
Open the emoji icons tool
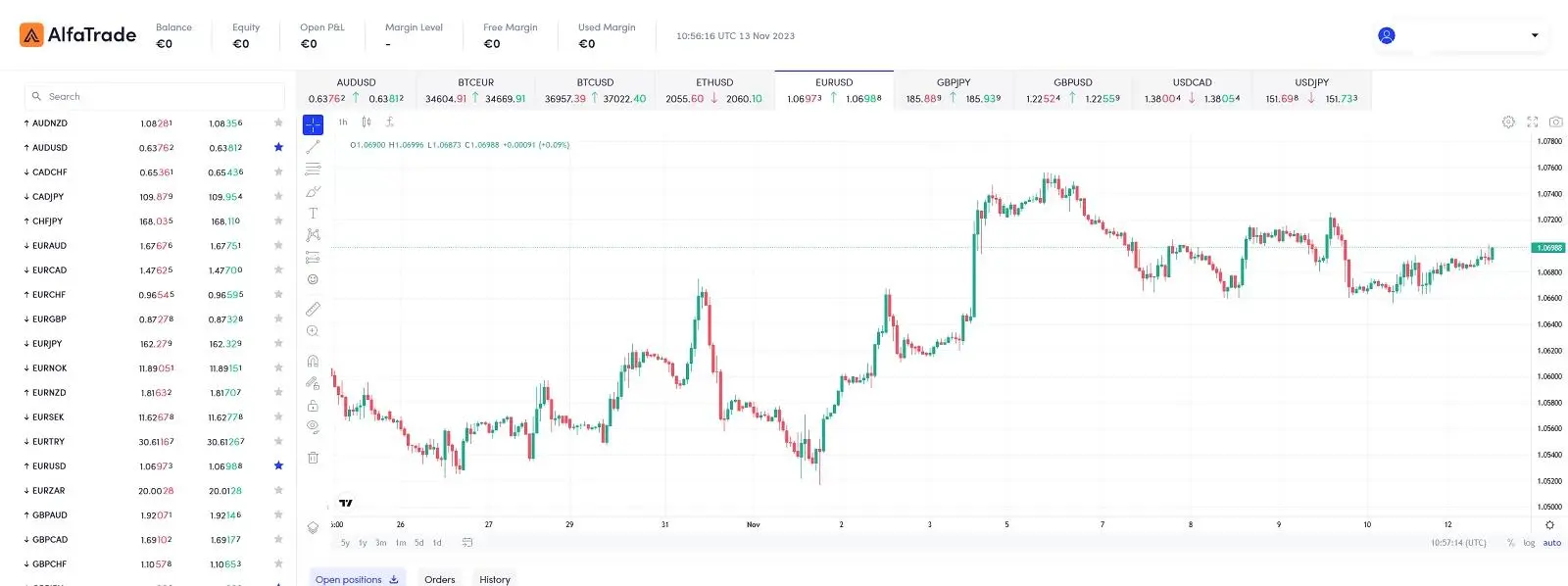click(313, 279)
